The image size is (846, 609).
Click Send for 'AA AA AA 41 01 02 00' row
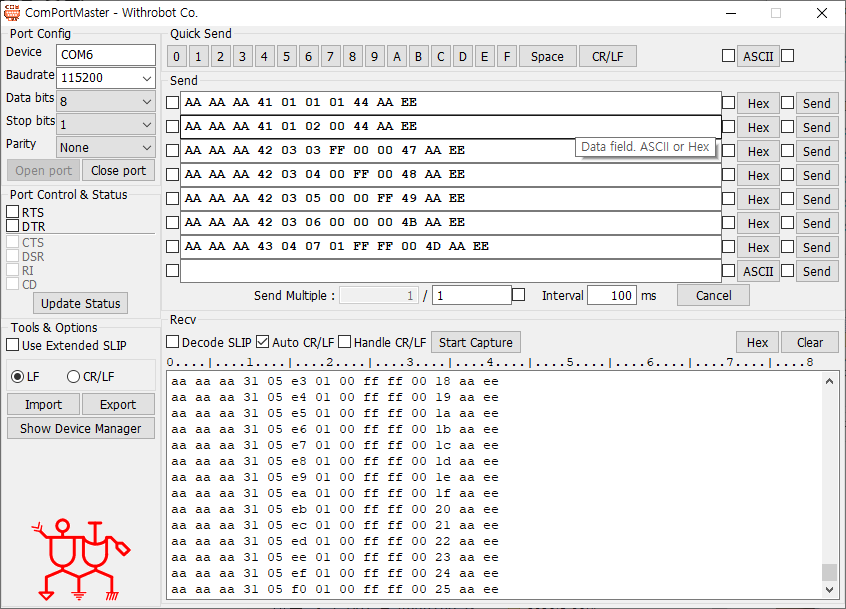point(816,128)
